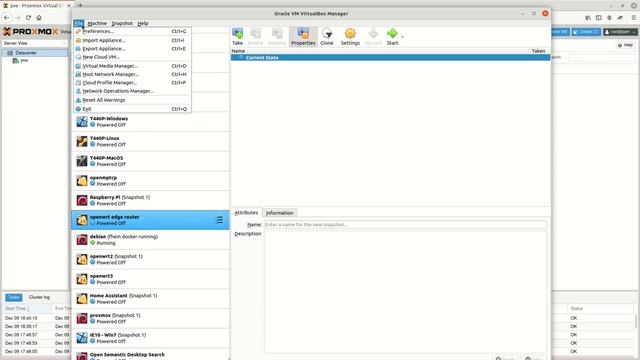The height and width of the screenshot is (360, 640).
Task: Open Cloud Profile Manager... from menu
Action: point(132,82)
